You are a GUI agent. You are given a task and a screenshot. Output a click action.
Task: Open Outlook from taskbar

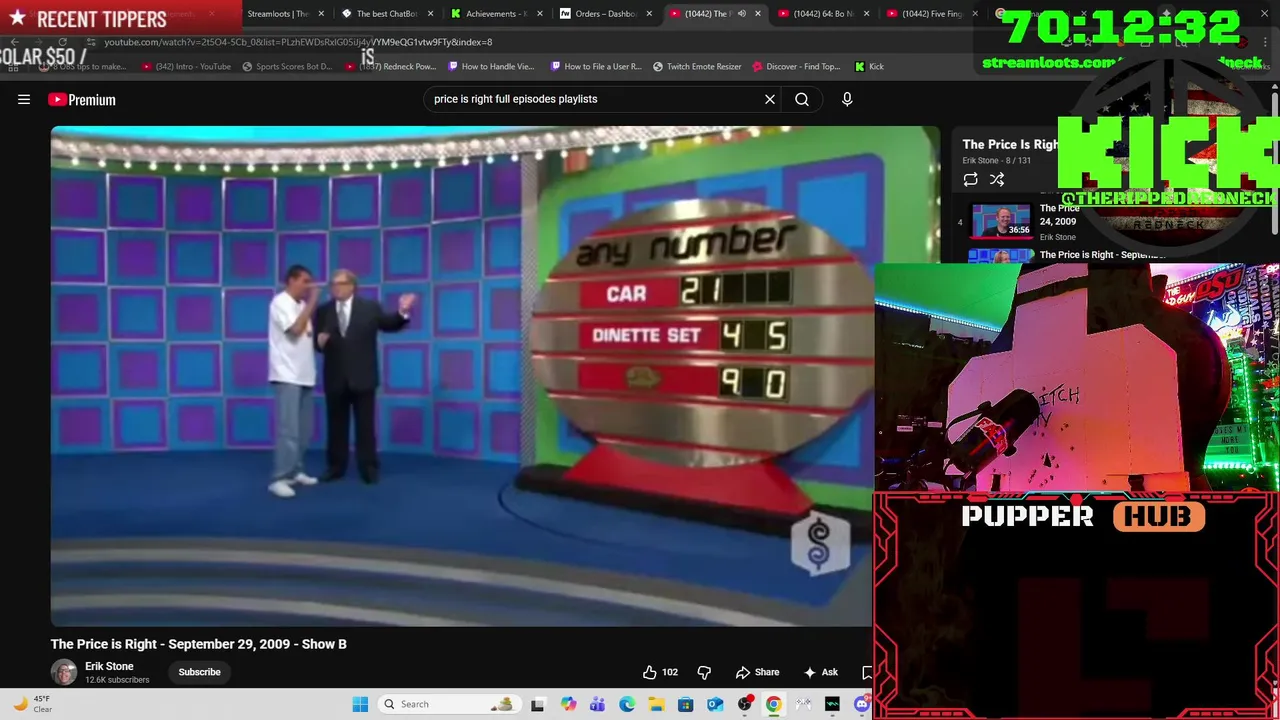[x=715, y=704]
